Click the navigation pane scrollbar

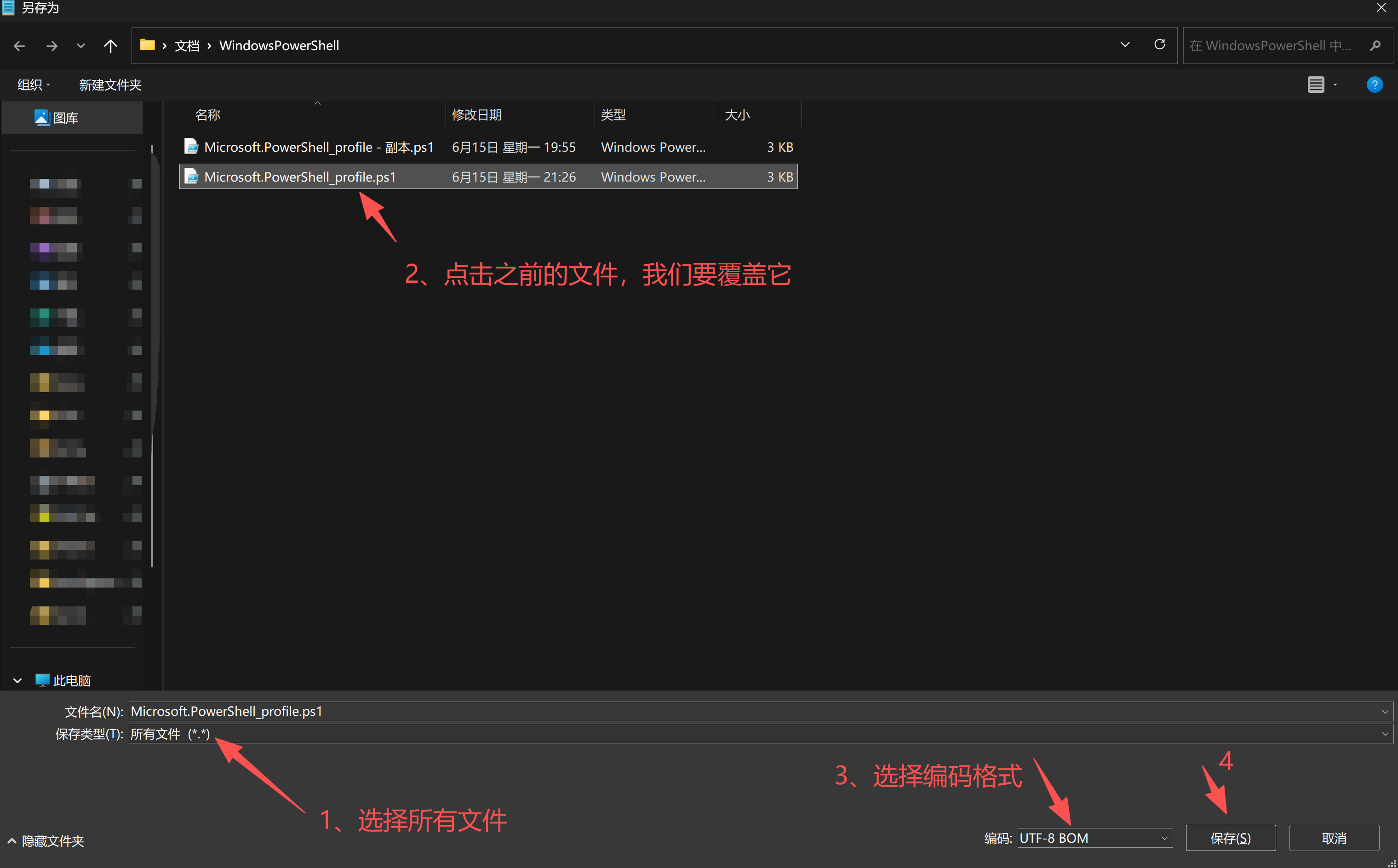point(152,356)
